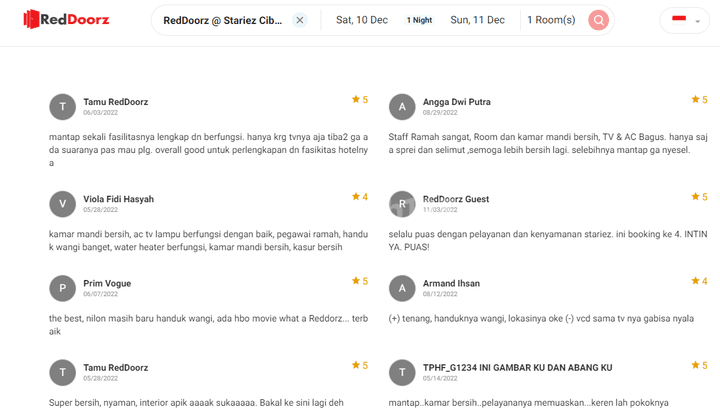720x420 pixels.
Task: Click reviewer name Armand Ihsan
Action: 451,284
